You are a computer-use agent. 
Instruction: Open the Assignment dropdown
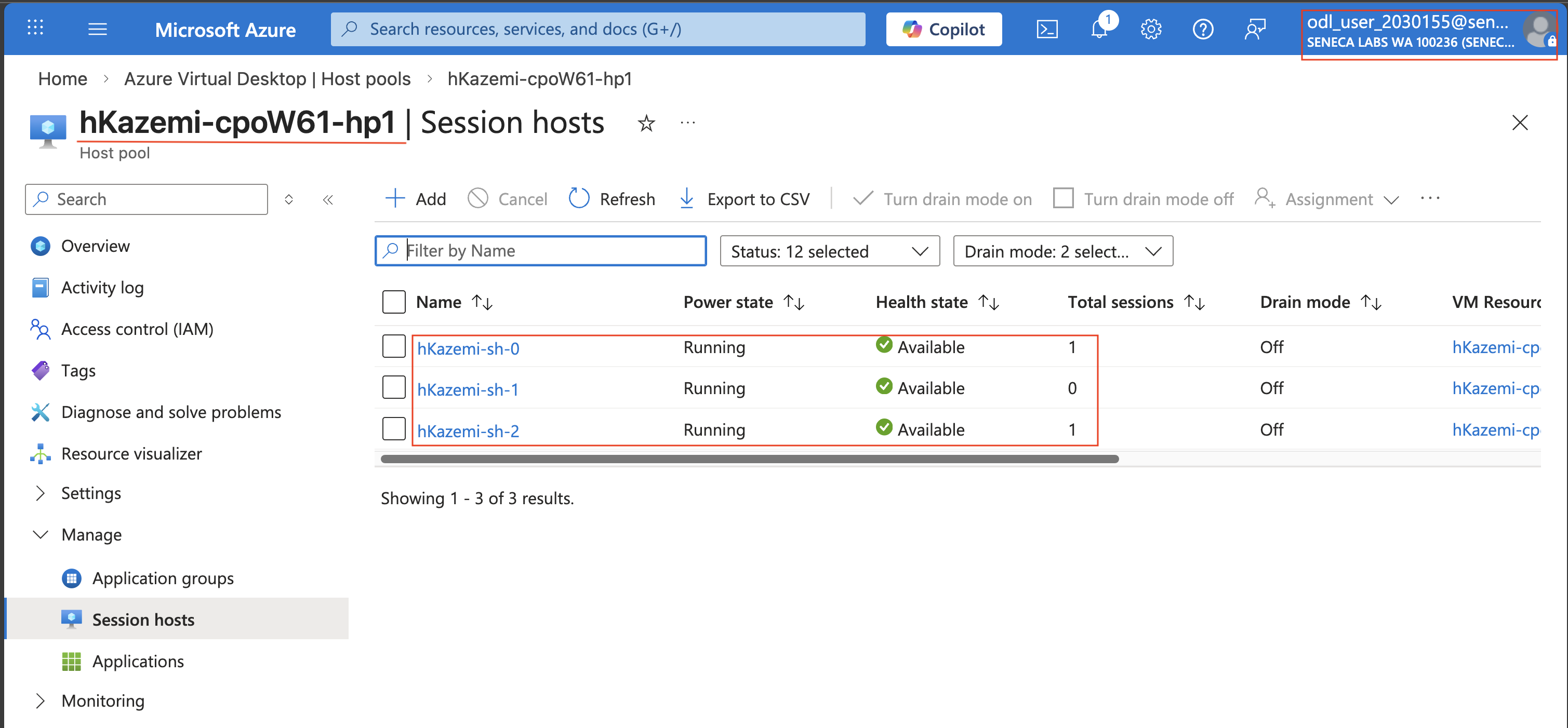tap(1327, 199)
